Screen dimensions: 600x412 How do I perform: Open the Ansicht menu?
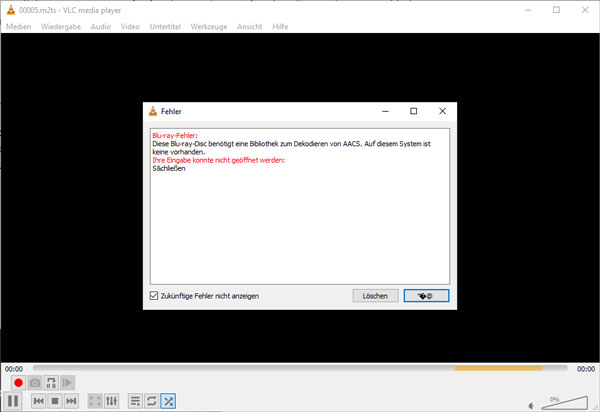[x=249, y=26]
